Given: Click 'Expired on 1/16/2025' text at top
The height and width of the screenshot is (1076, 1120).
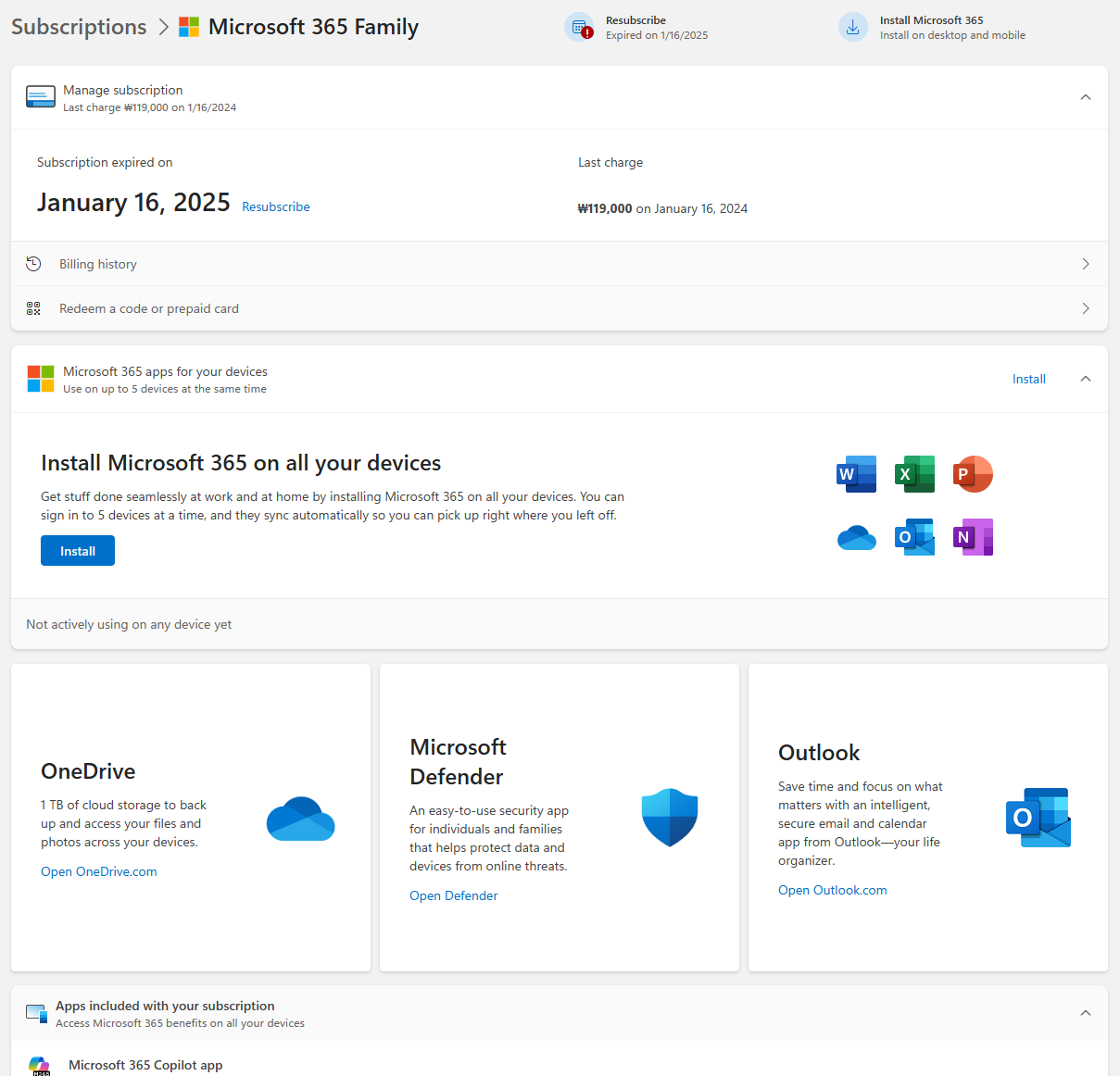Looking at the screenshot, I should pyautogui.click(x=657, y=35).
